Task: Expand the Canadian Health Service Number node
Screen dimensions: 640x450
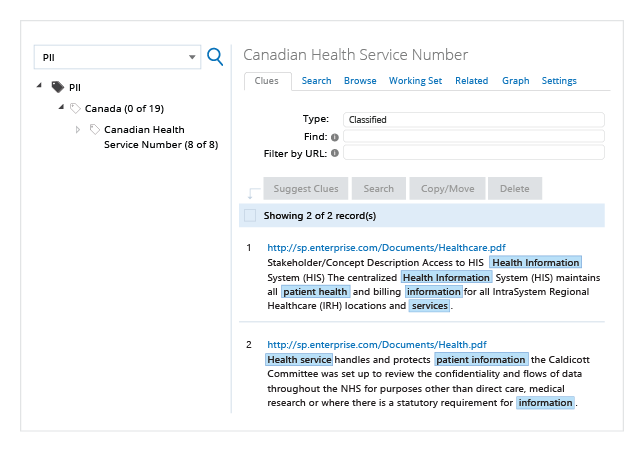Action: point(78,130)
